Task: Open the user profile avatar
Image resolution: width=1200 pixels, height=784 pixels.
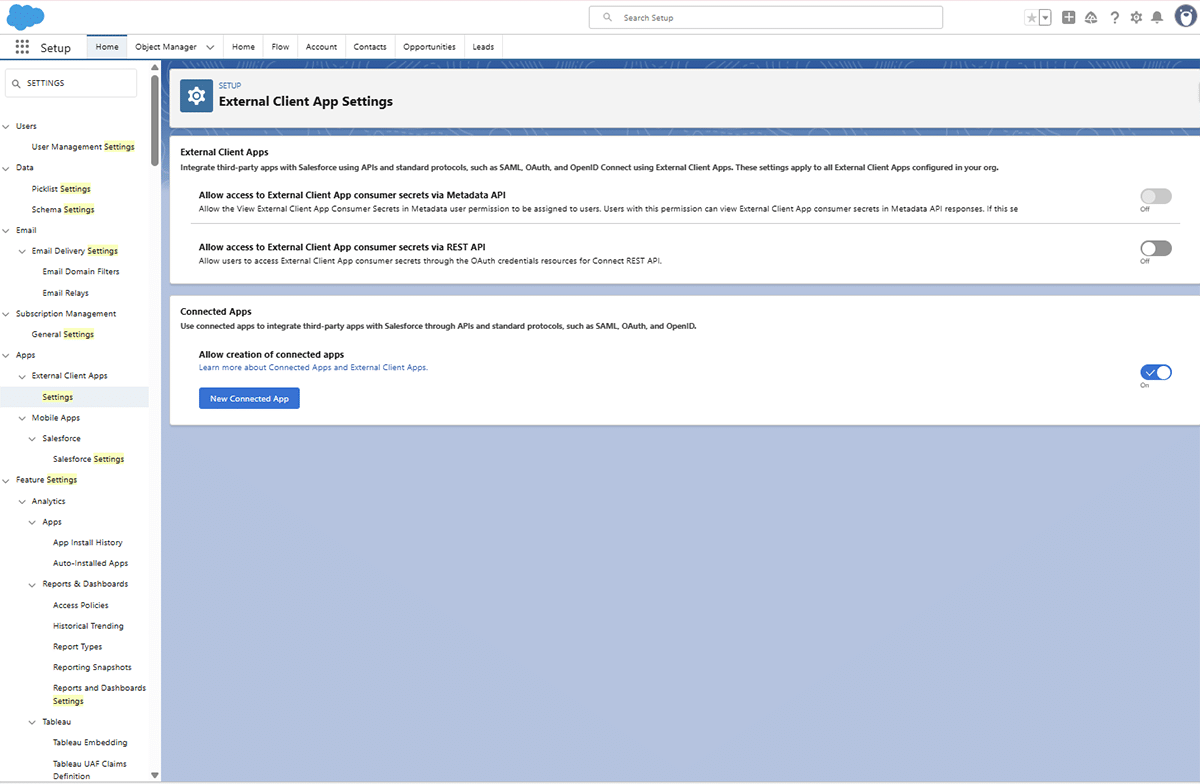Action: 1185,18
